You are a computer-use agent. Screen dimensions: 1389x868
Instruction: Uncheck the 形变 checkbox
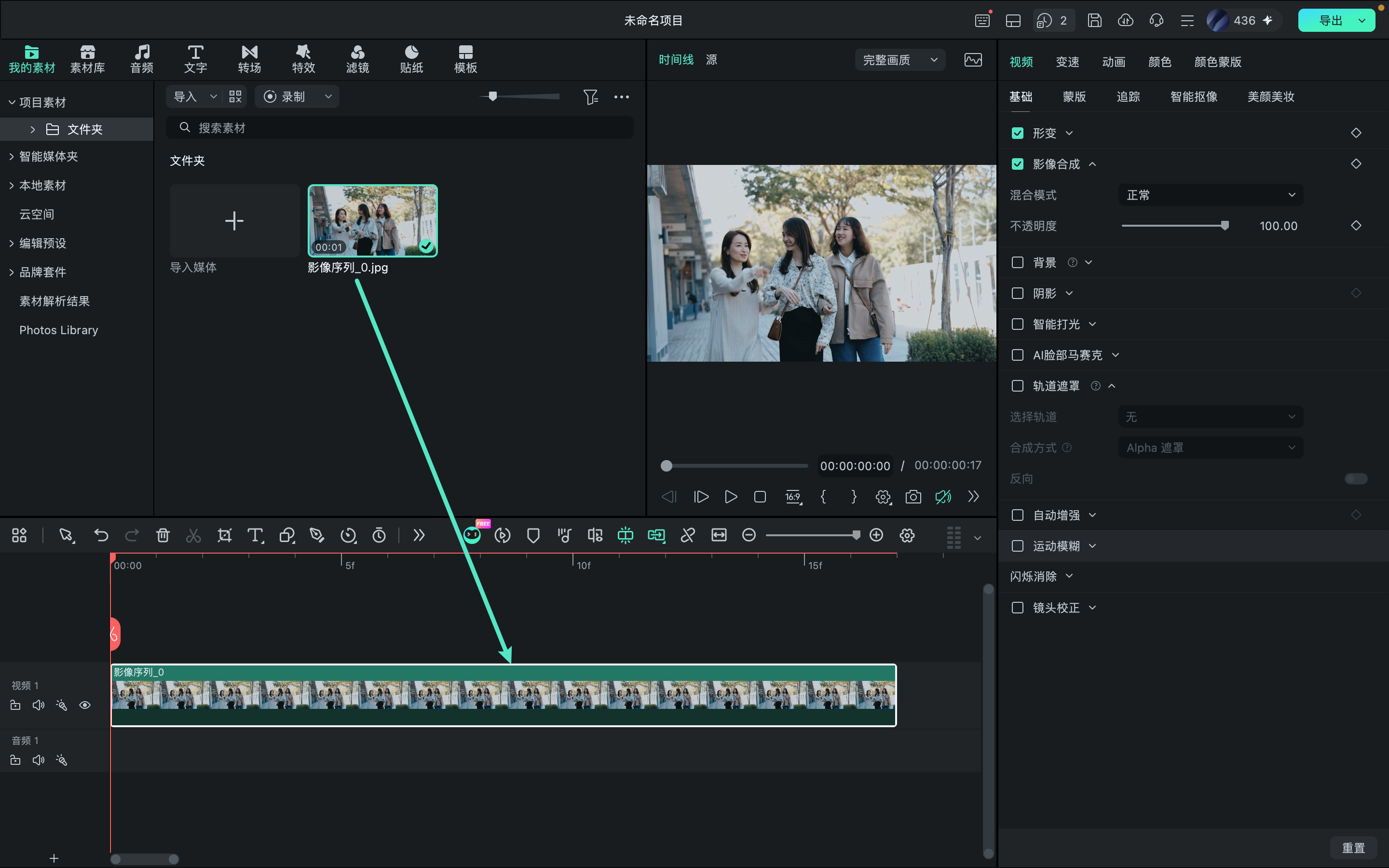pyautogui.click(x=1018, y=133)
